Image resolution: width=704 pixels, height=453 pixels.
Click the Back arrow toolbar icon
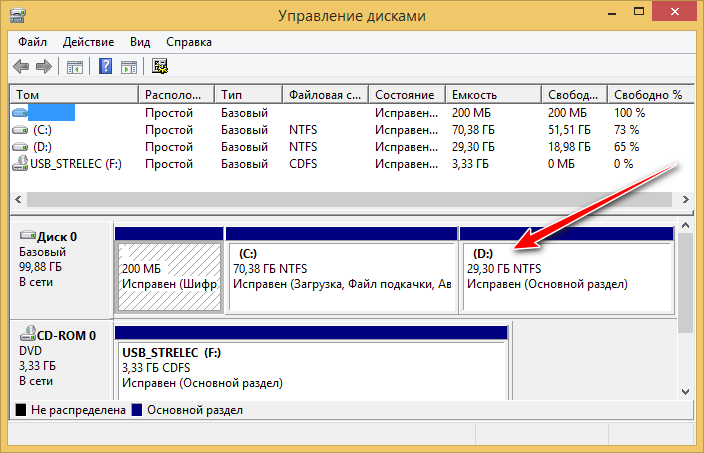pyautogui.click(x=21, y=67)
